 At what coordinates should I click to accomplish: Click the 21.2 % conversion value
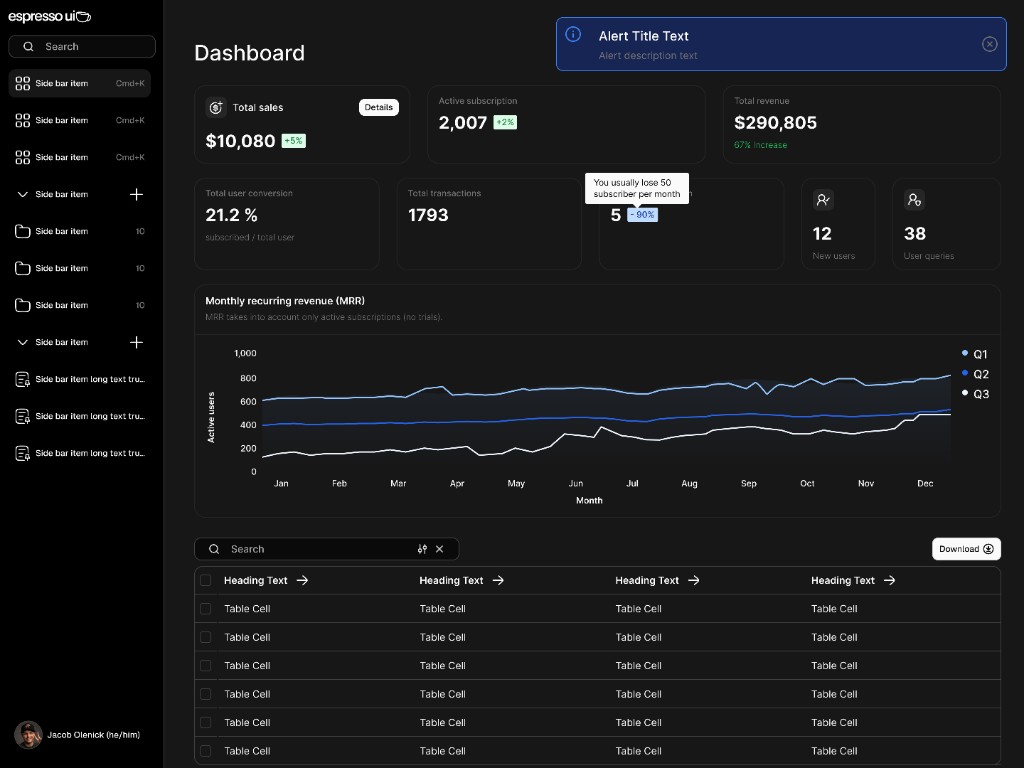[231, 215]
